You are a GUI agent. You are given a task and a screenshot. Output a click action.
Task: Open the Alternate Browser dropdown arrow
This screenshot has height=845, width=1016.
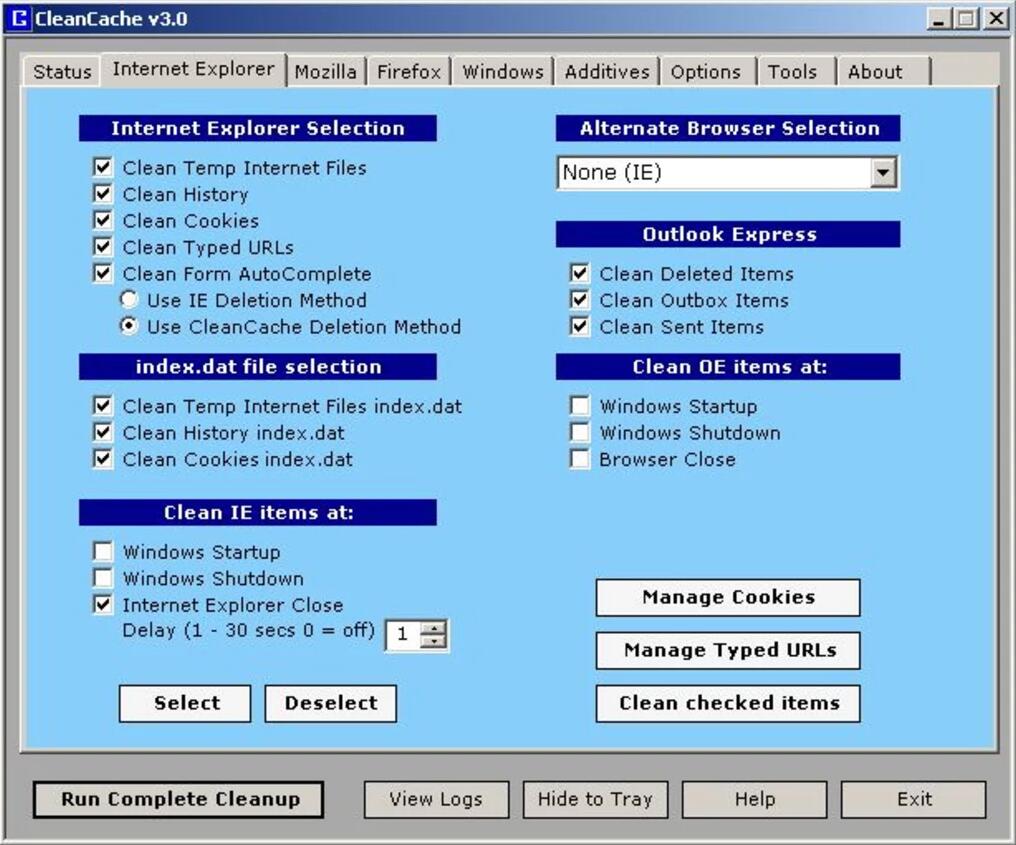pos(883,172)
